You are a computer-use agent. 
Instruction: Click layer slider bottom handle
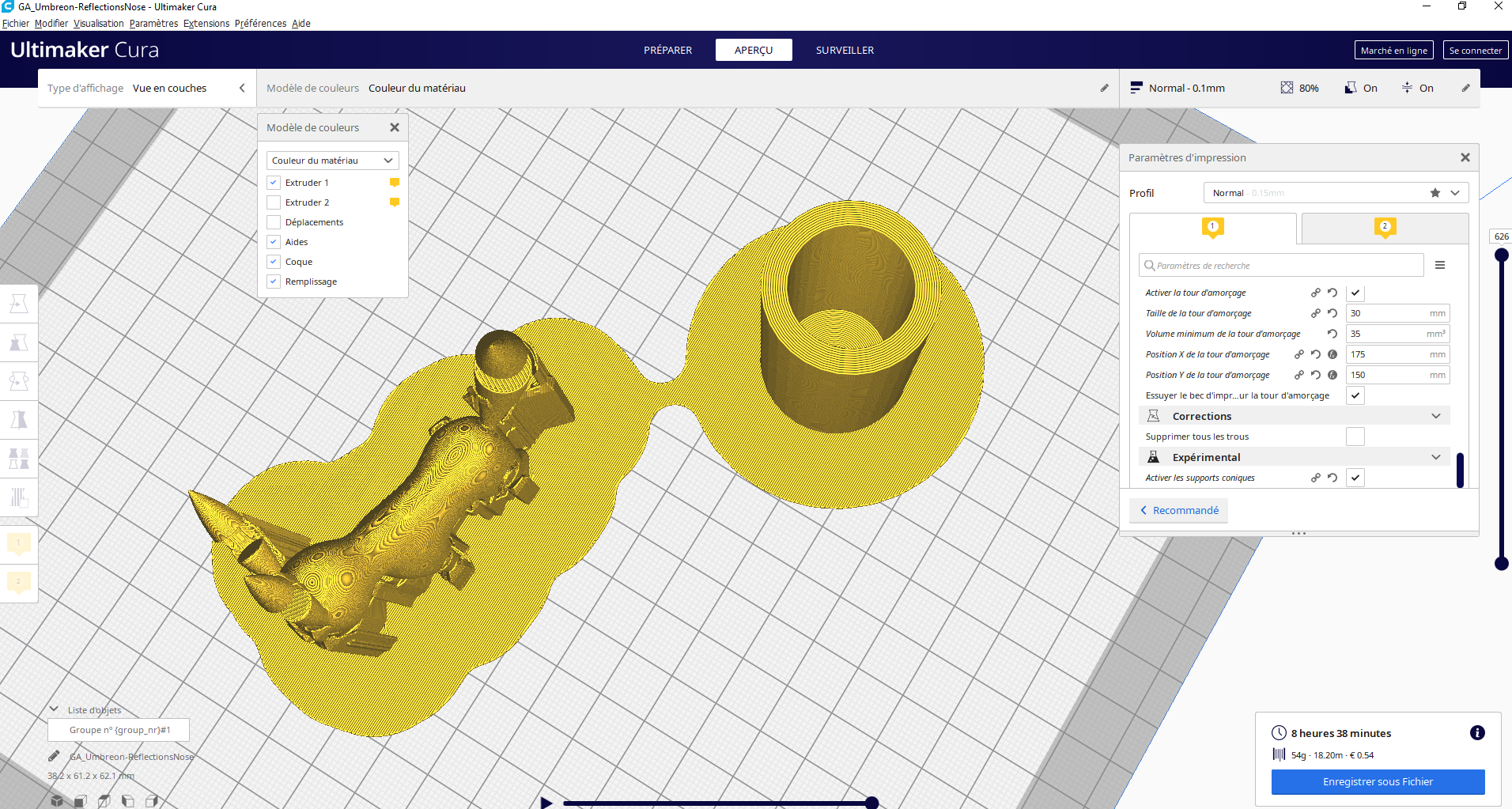point(1501,563)
